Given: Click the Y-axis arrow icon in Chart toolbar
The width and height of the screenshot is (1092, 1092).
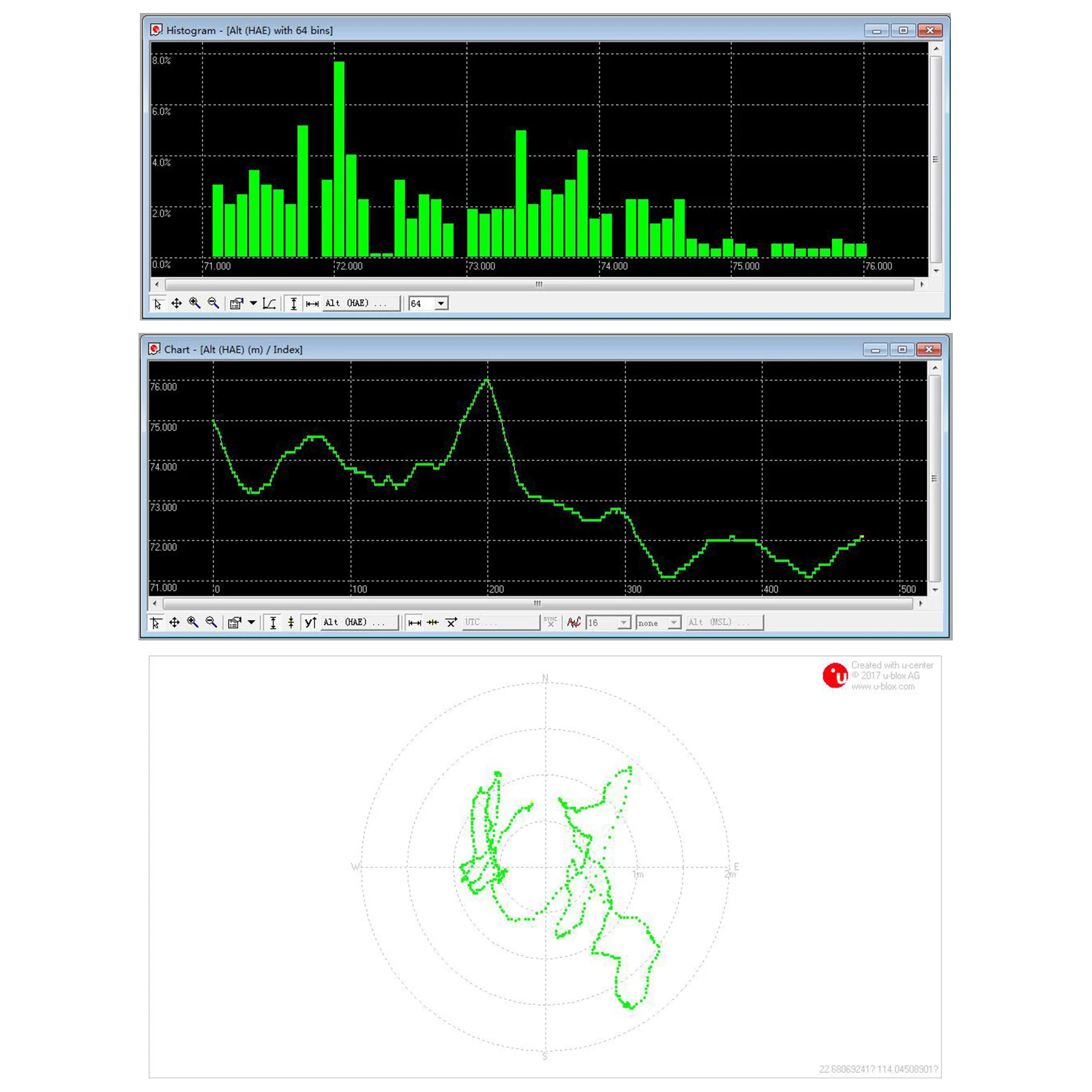Looking at the screenshot, I should click(310, 622).
